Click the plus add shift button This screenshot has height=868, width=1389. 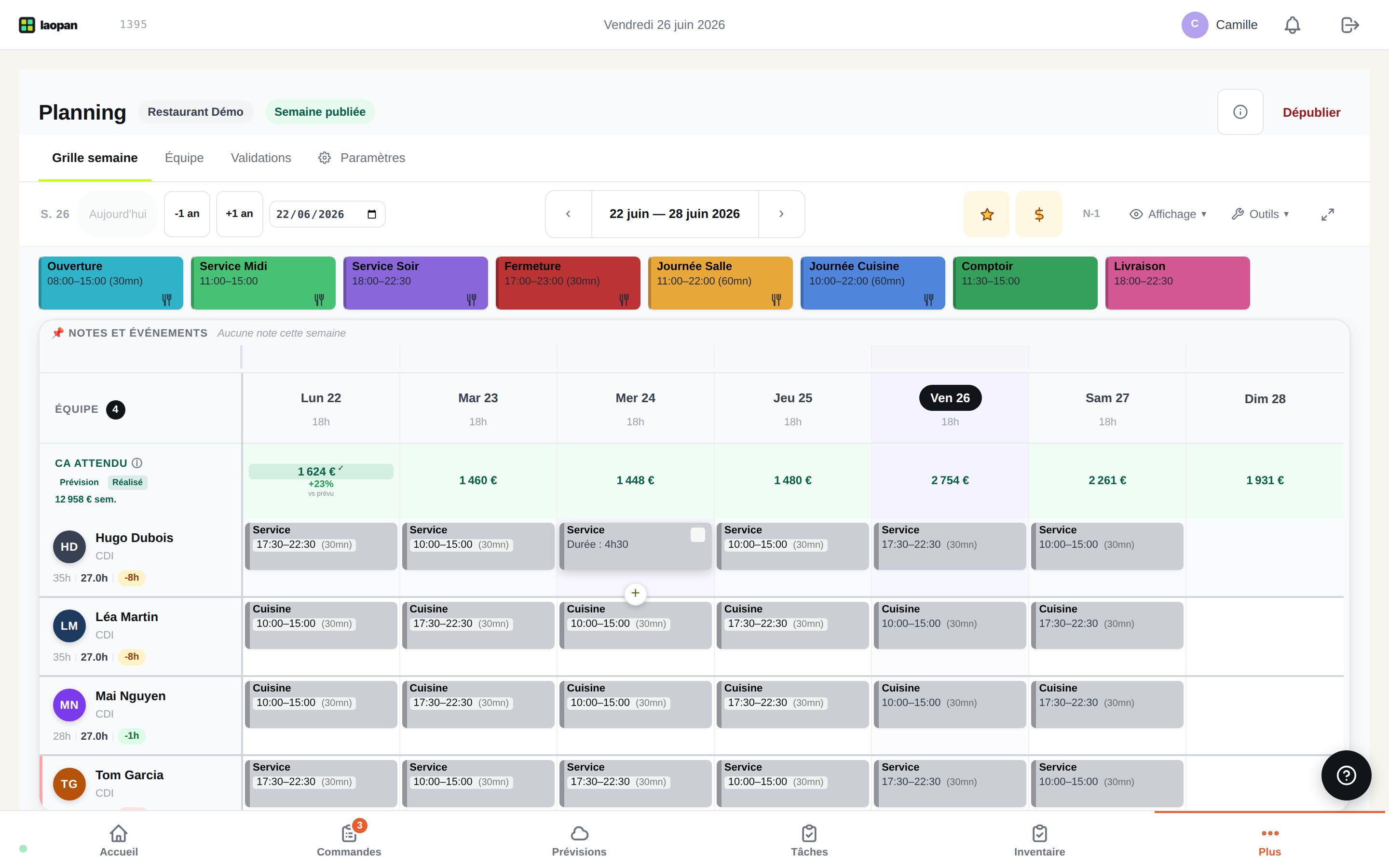635,593
